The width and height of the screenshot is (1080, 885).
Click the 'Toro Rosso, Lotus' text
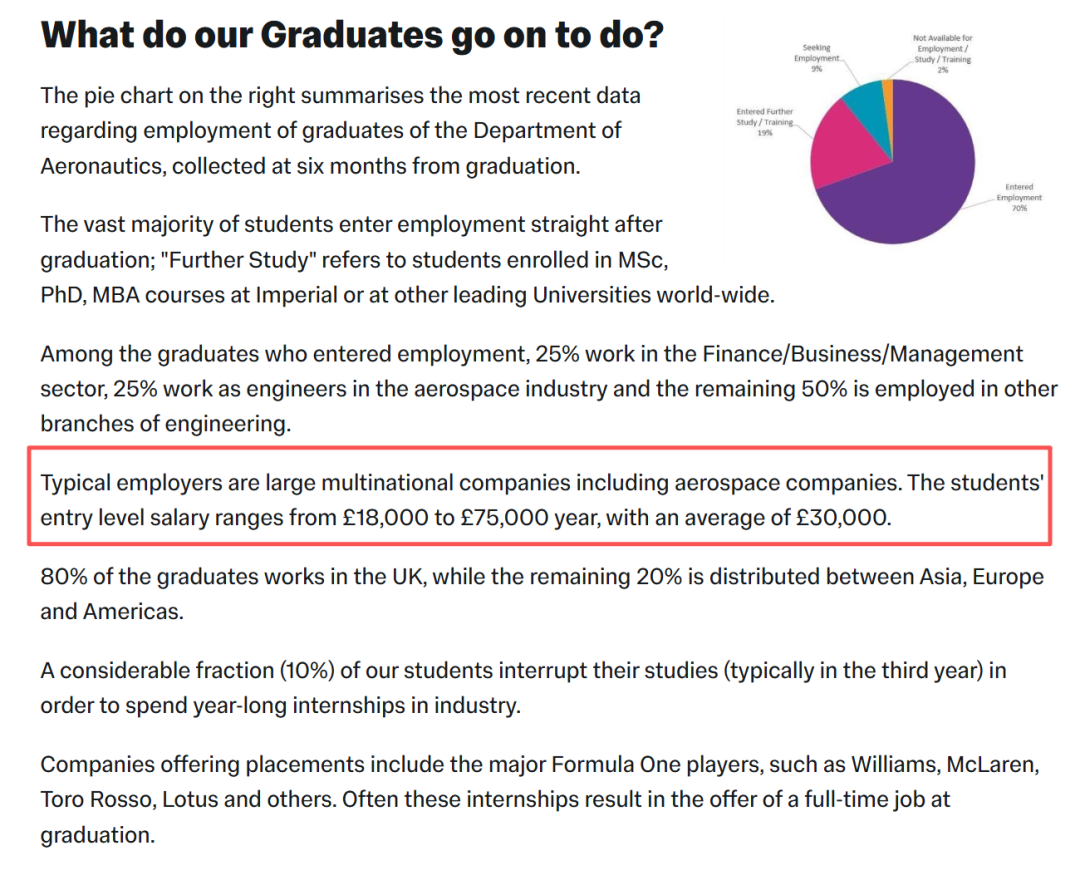tap(129, 800)
